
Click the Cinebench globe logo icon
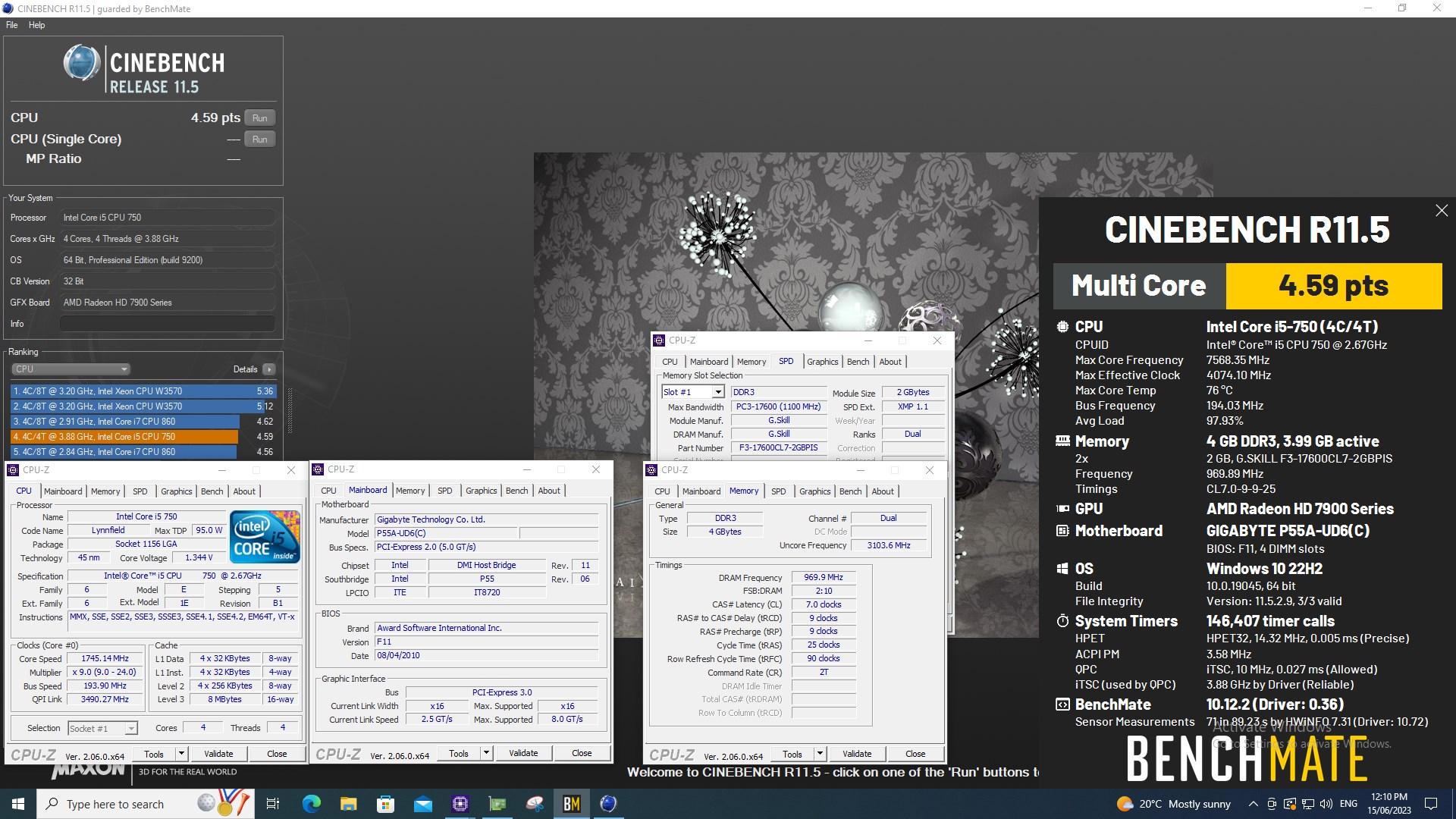tap(82, 63)
